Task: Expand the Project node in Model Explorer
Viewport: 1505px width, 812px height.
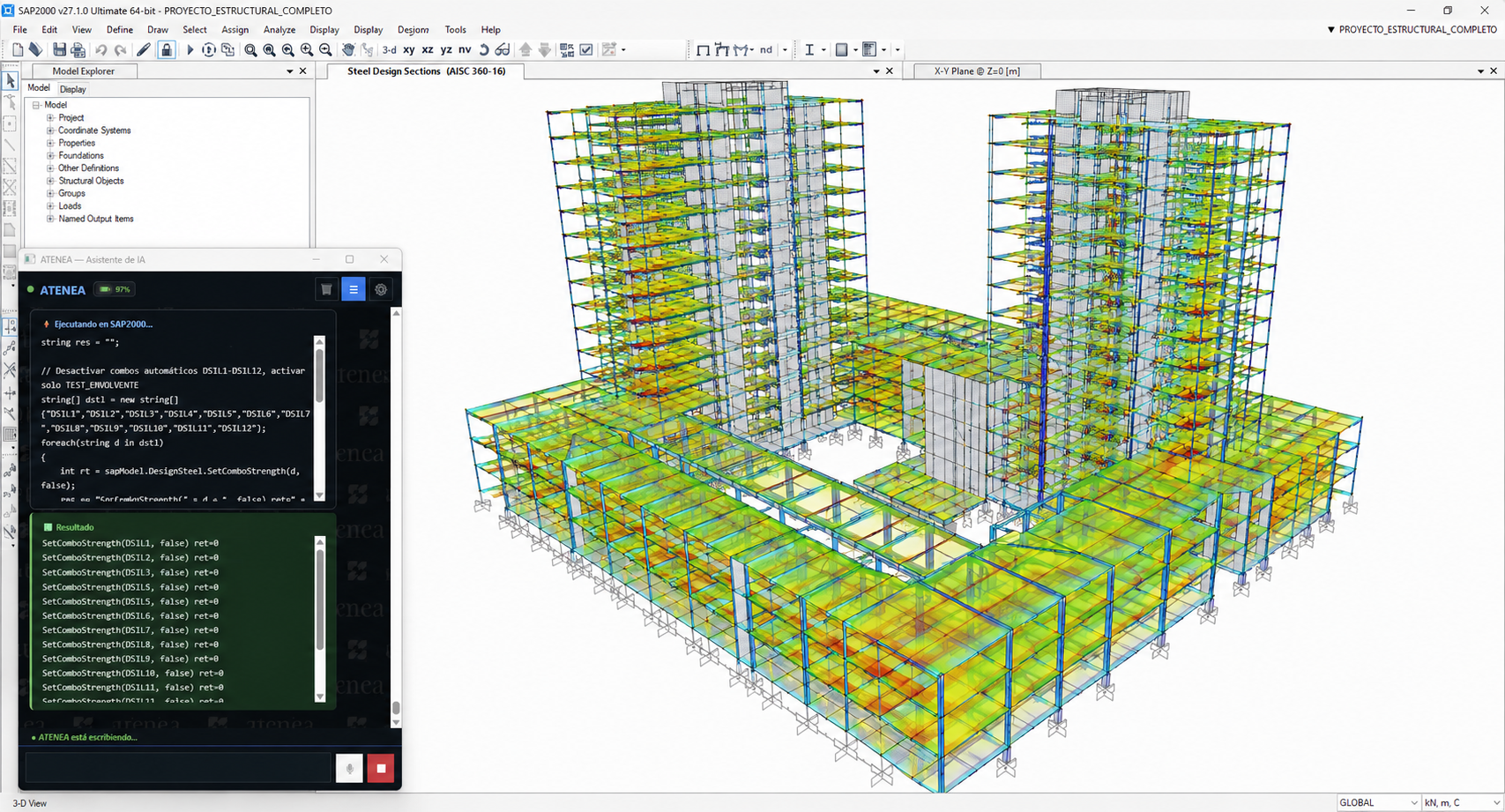Action: pyautogui.click(x=50, y=118)
